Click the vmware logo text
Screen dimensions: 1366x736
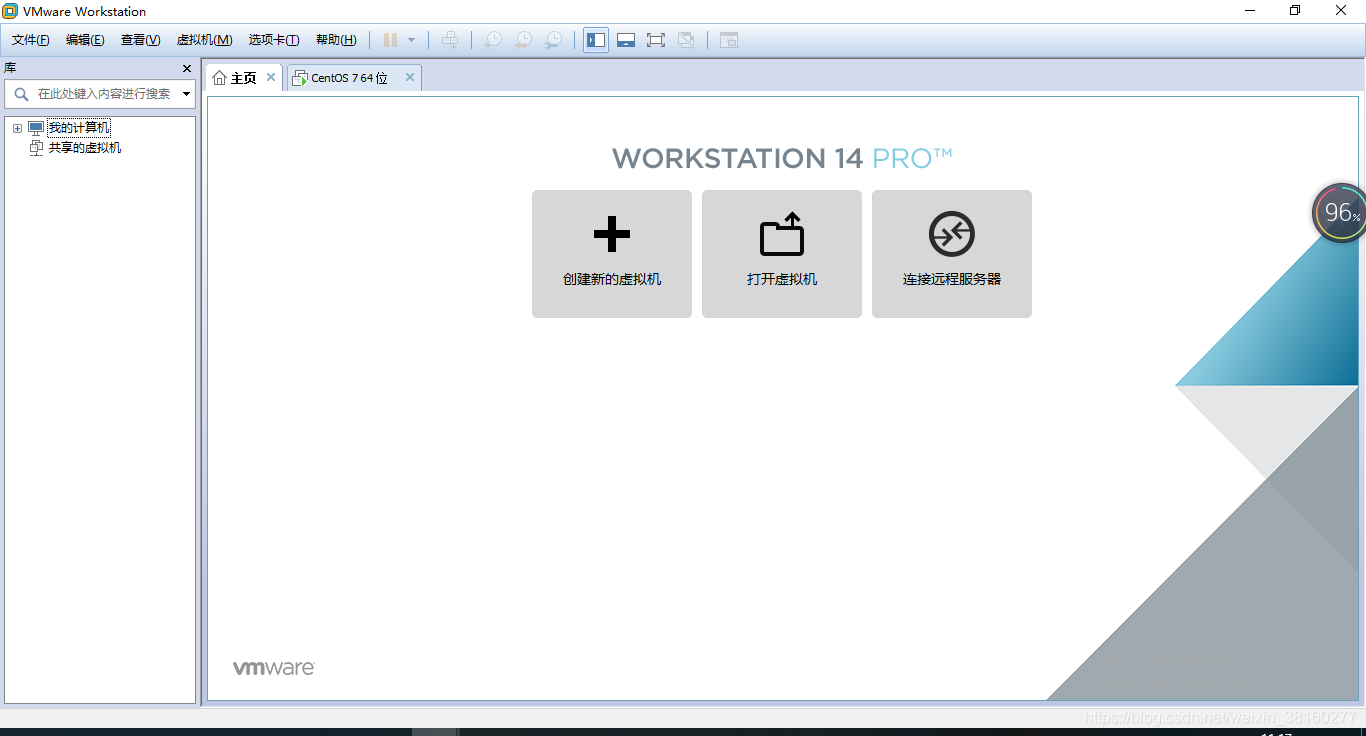coord(274,668)
